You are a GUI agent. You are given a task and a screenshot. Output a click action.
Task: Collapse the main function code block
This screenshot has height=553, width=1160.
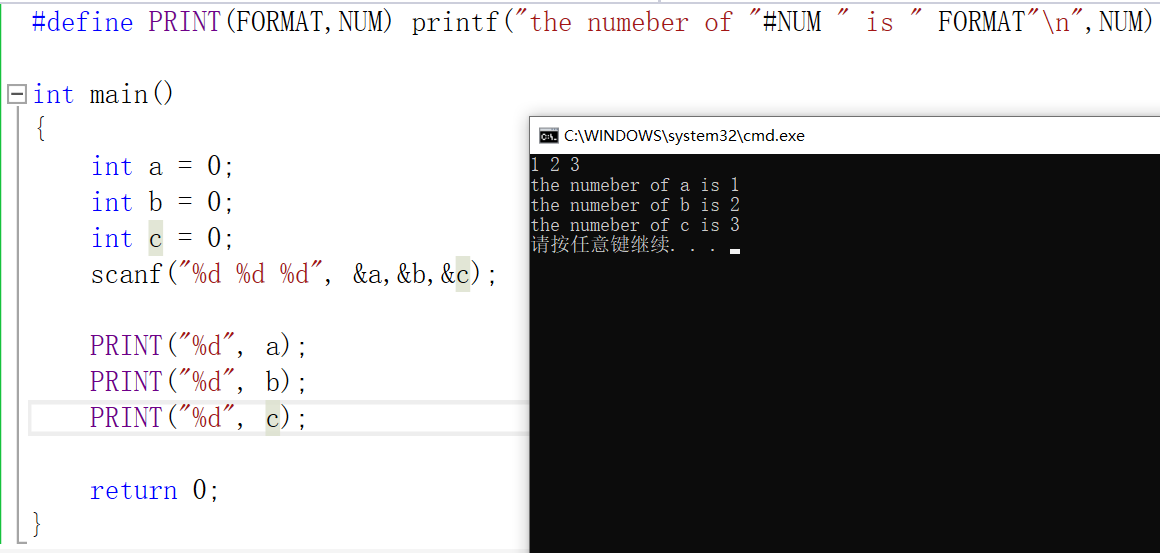[x=17, y=95]
